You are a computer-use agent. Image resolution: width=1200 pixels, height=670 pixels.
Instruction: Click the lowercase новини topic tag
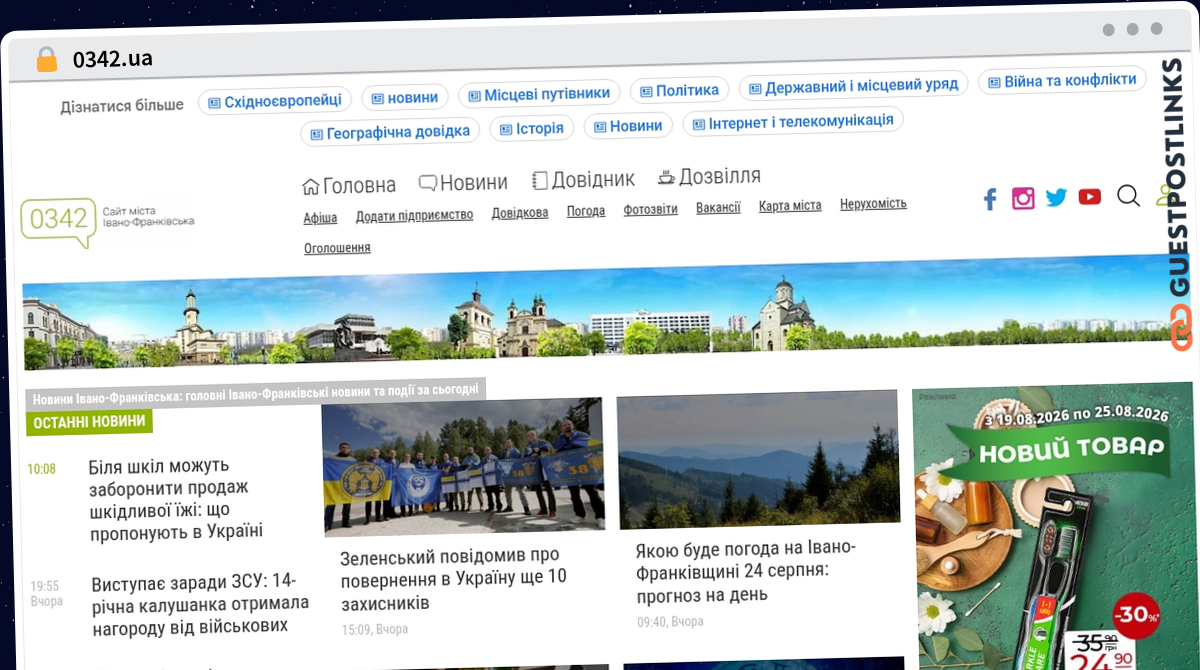coord(404,97)
